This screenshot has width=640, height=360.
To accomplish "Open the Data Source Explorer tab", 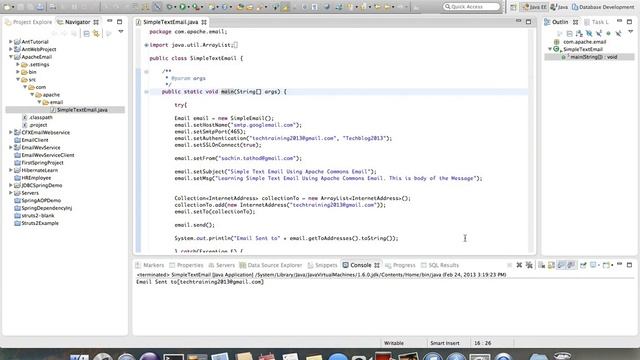I will coord(271,265).
